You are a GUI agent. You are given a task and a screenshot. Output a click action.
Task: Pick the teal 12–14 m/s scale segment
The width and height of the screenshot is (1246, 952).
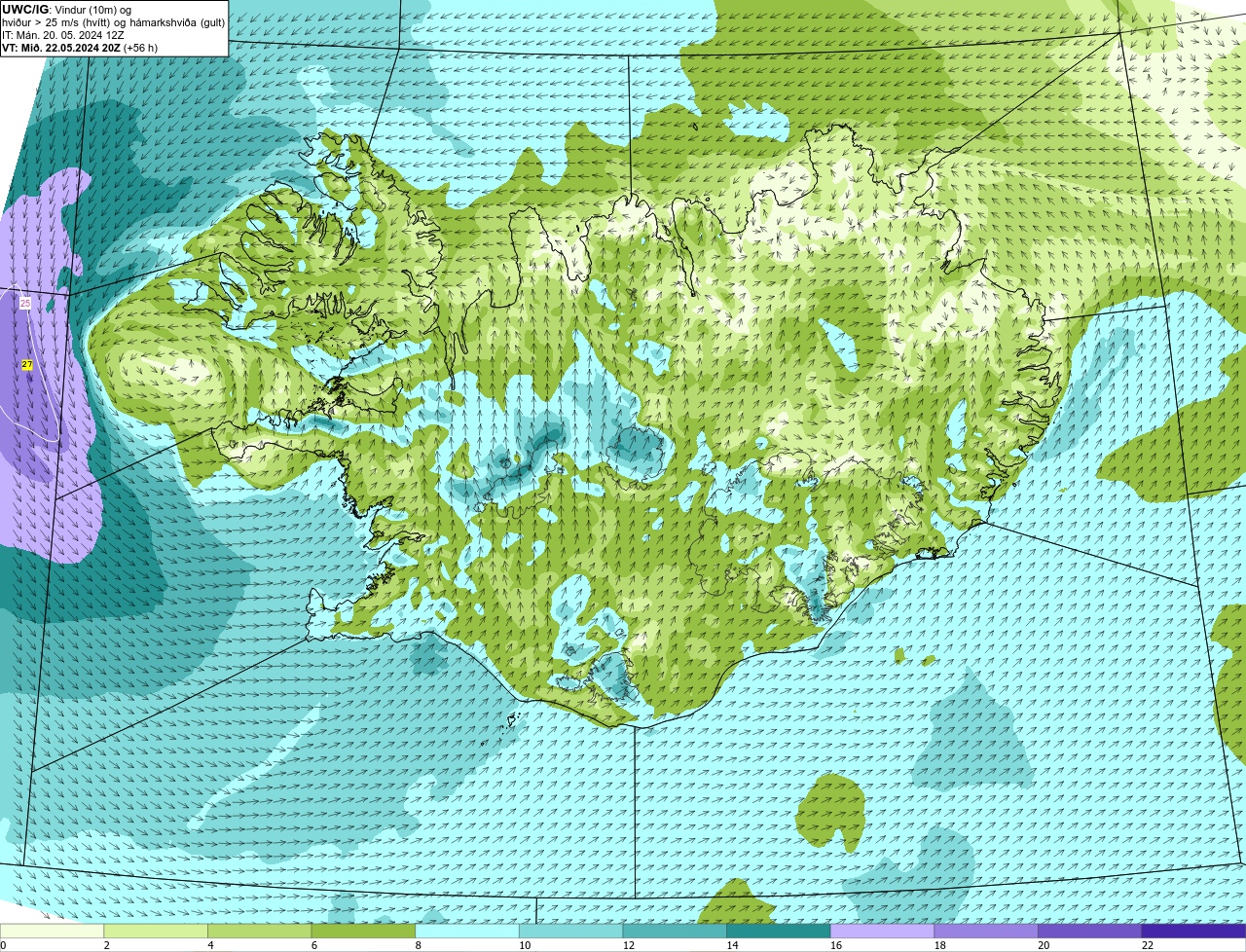point(675,931)
